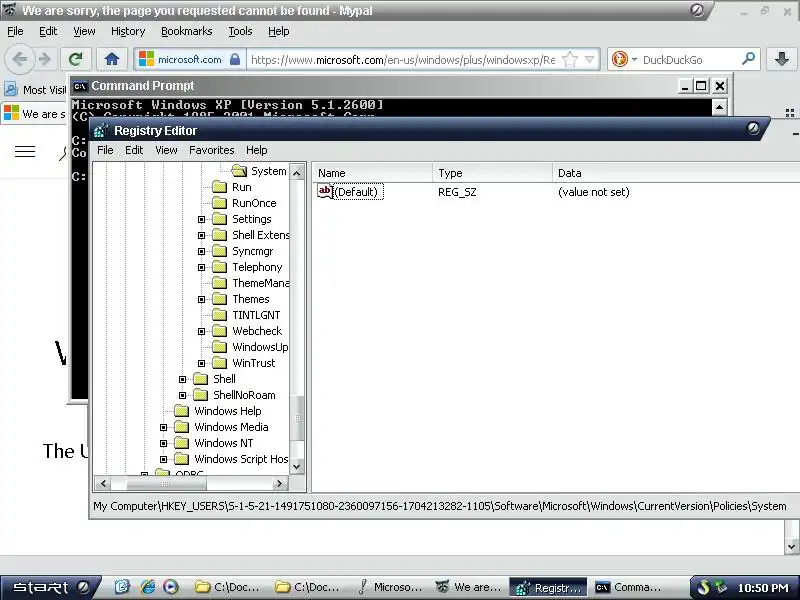Click the padlock site security icon
Viewport: 800px width, 600px height.
pyautogui.click(x=235, y=60)
